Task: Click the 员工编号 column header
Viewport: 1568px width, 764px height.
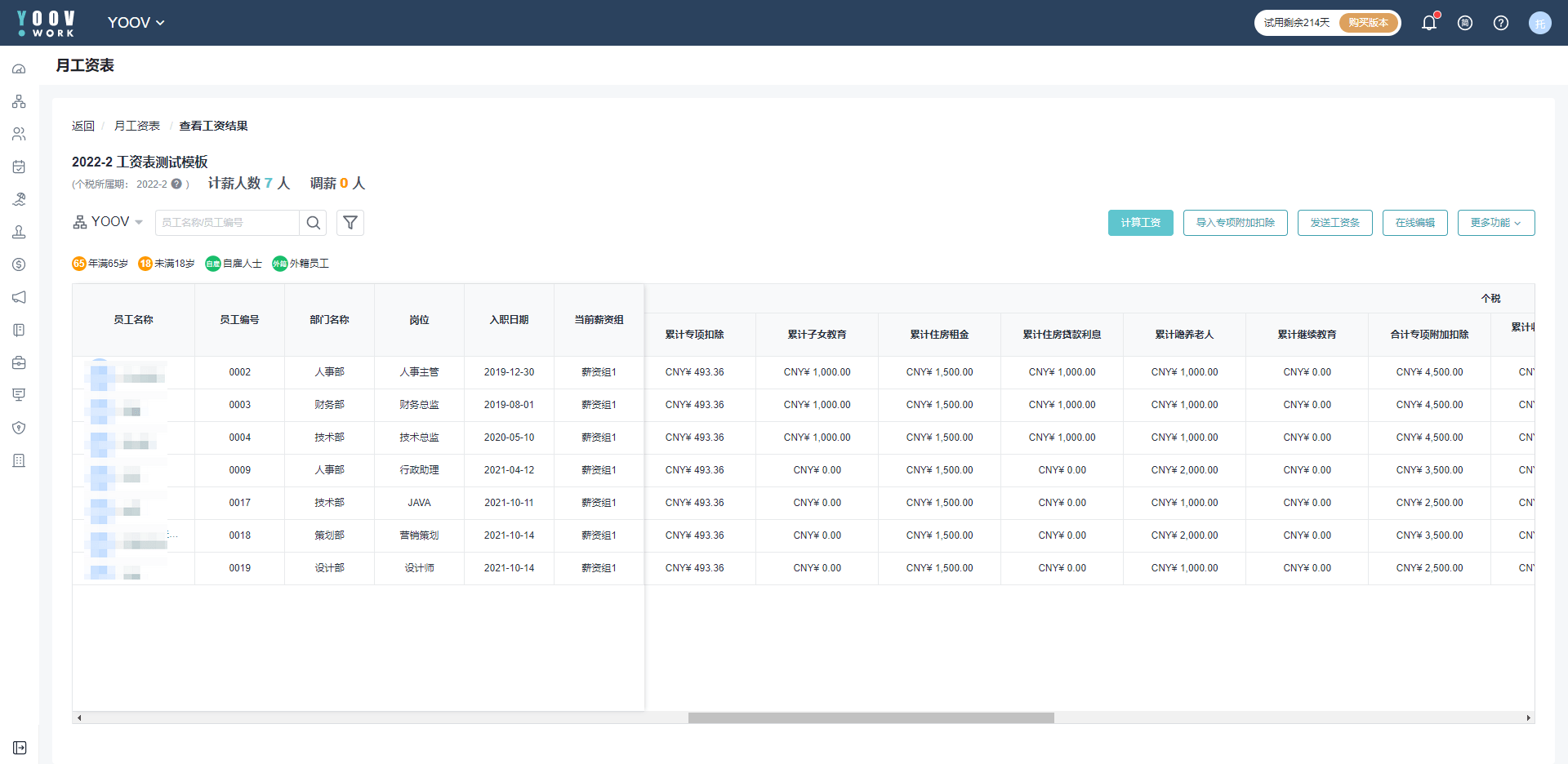Action: (240, 320)
